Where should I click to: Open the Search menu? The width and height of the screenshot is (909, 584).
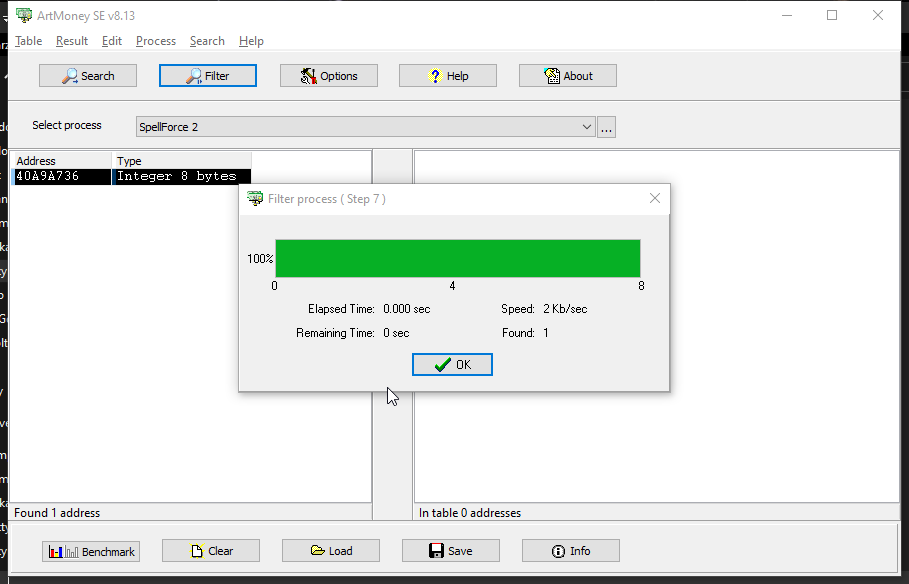point(207,41)
